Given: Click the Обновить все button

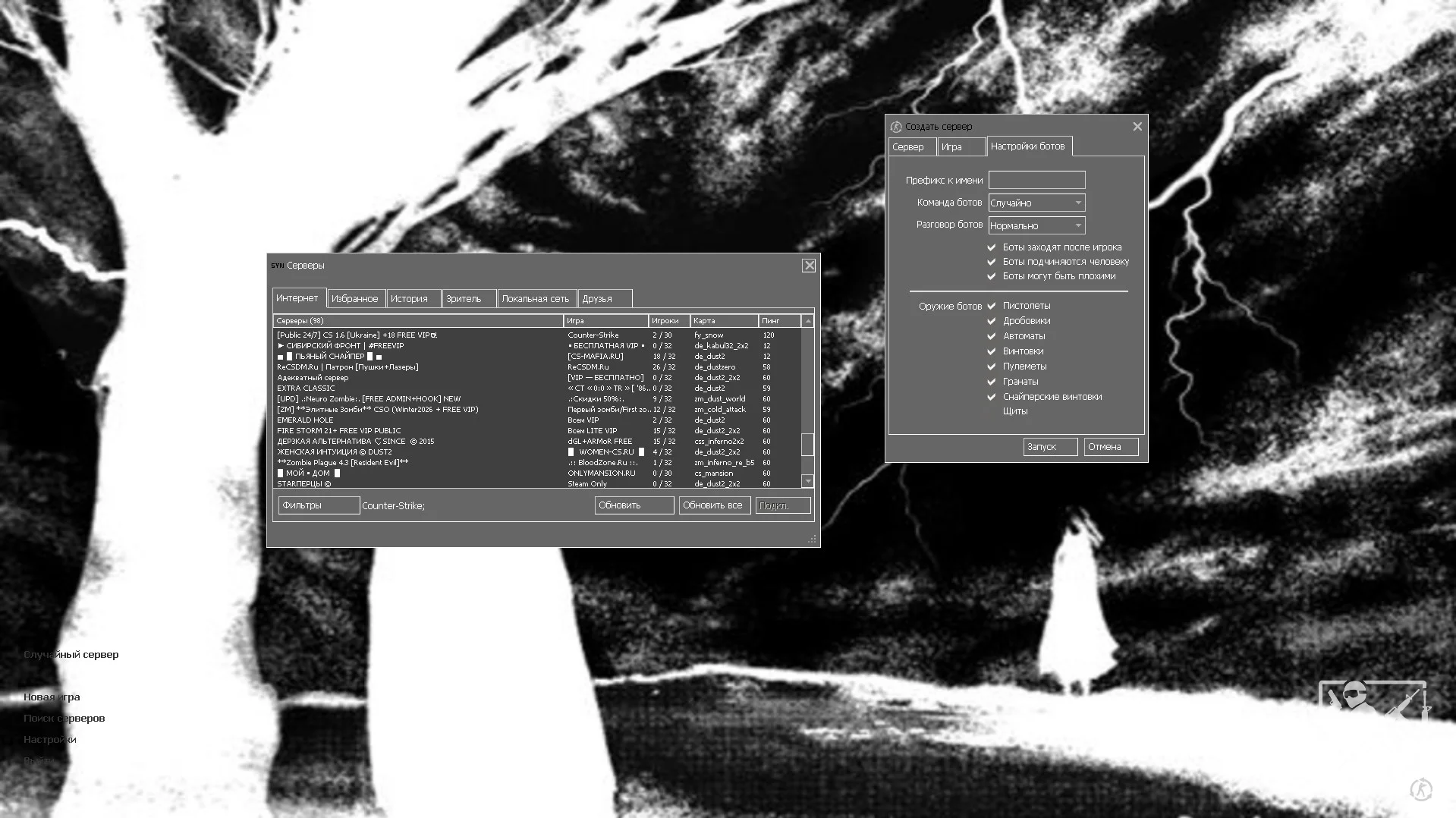Looking at the screenshot, I should 713,505.
